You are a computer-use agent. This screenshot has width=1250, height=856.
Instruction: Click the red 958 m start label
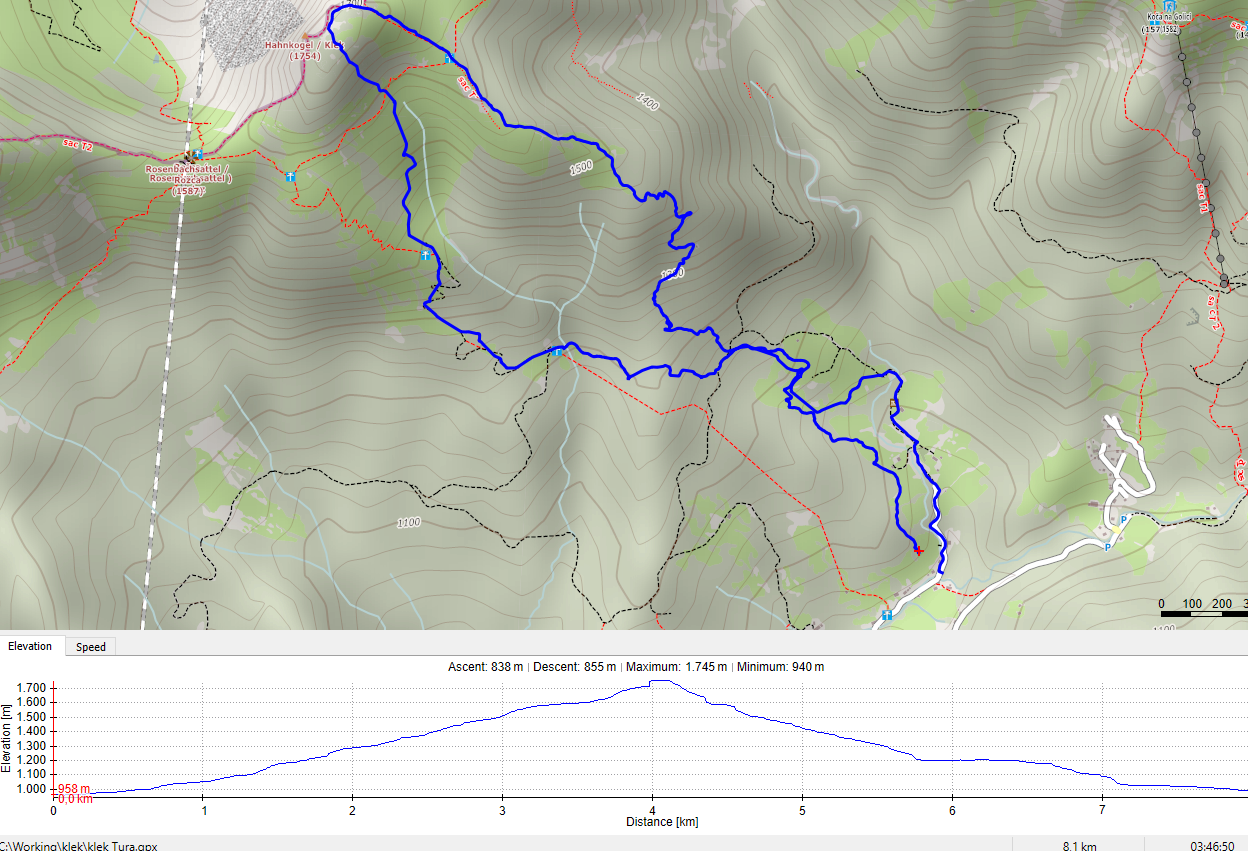tap(72, 789)
